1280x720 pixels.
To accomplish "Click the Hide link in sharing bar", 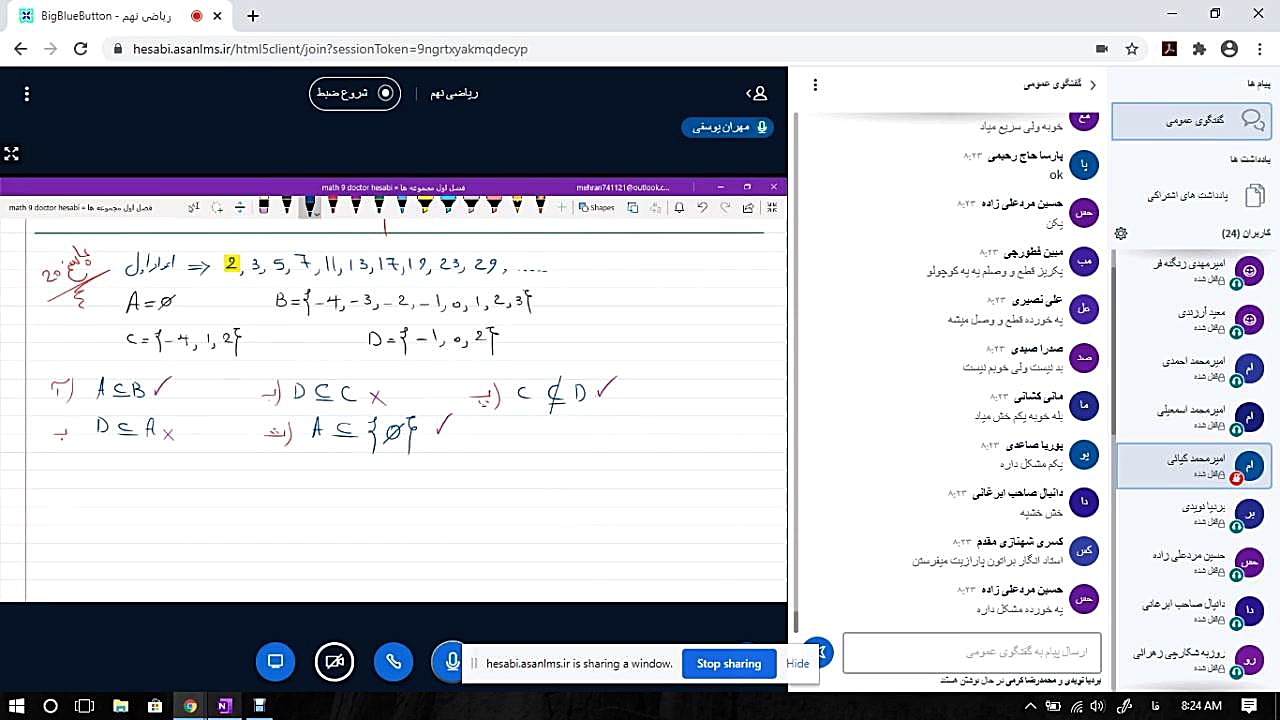I will click(x=798, y=664).
